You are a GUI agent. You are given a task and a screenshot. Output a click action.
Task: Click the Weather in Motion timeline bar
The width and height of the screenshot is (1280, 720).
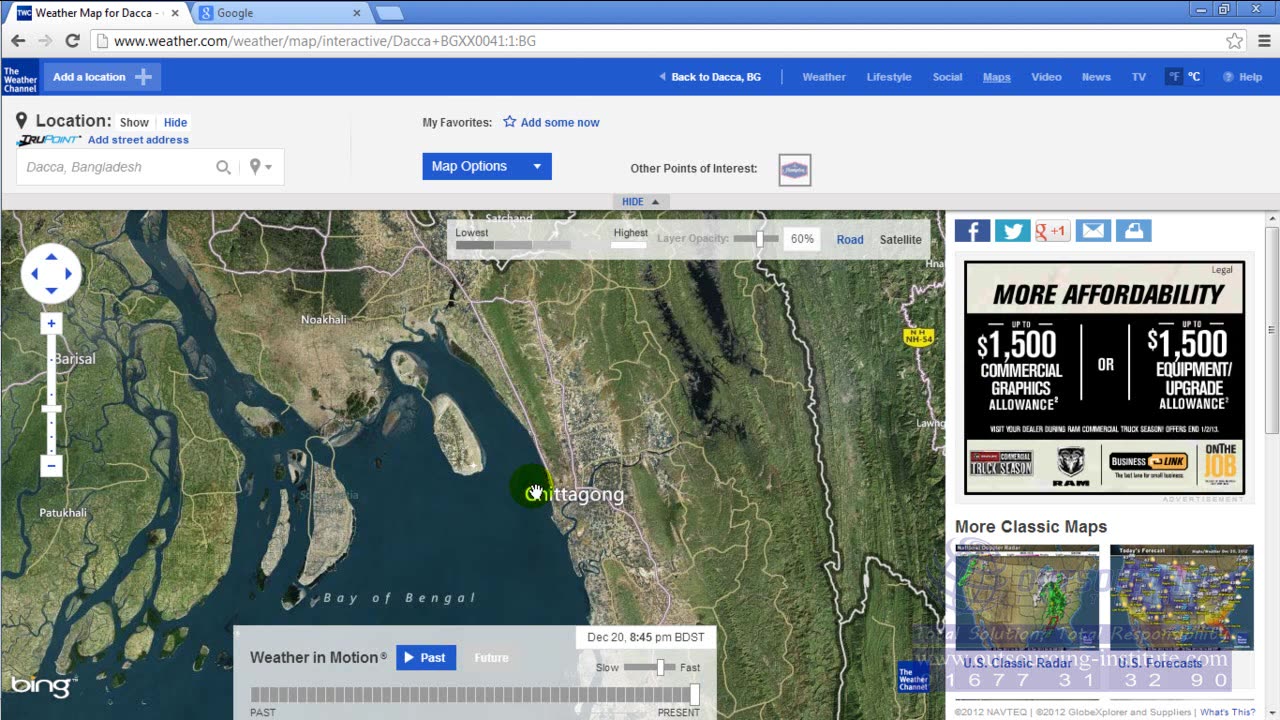click(475, 695)
